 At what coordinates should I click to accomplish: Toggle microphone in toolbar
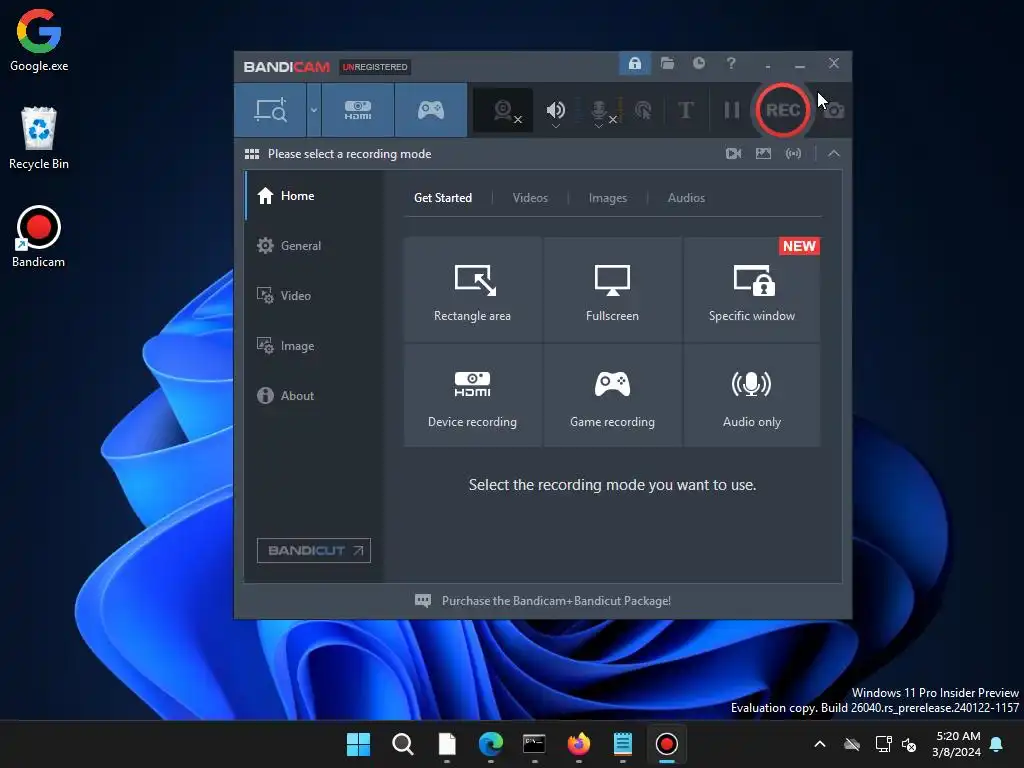599,109
